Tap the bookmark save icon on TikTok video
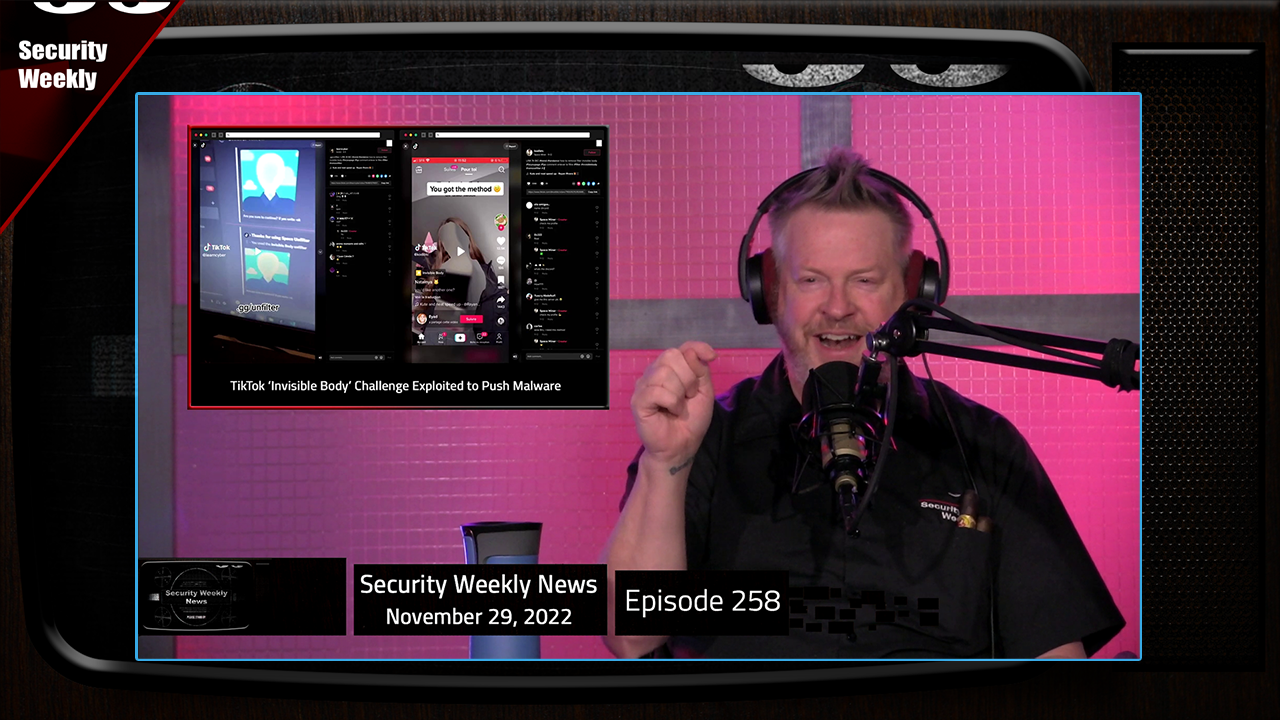Screen dimensions: 1280x720 point(501,280)
